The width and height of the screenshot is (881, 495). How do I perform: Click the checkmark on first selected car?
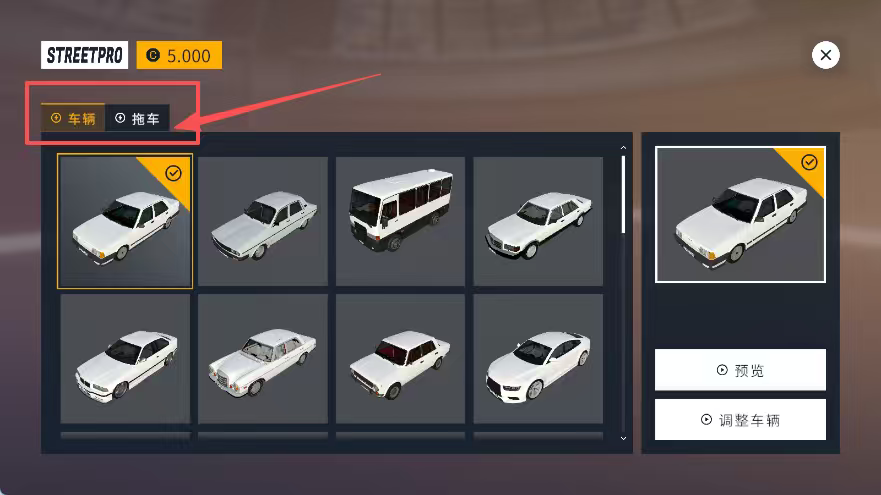click(174, 173)
